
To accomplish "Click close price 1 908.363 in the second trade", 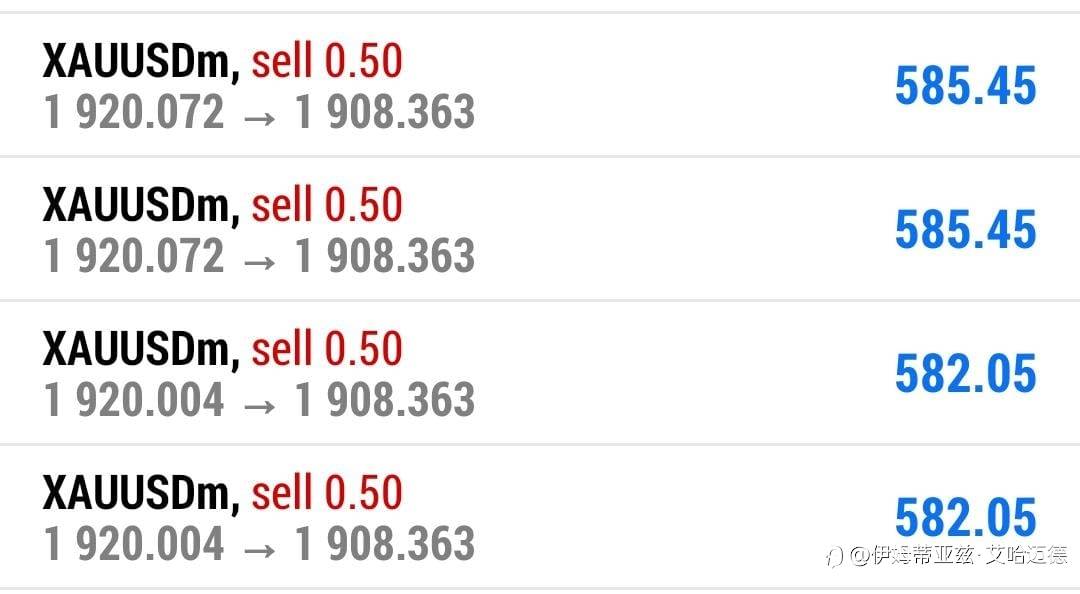I will (x=385, y=257).
